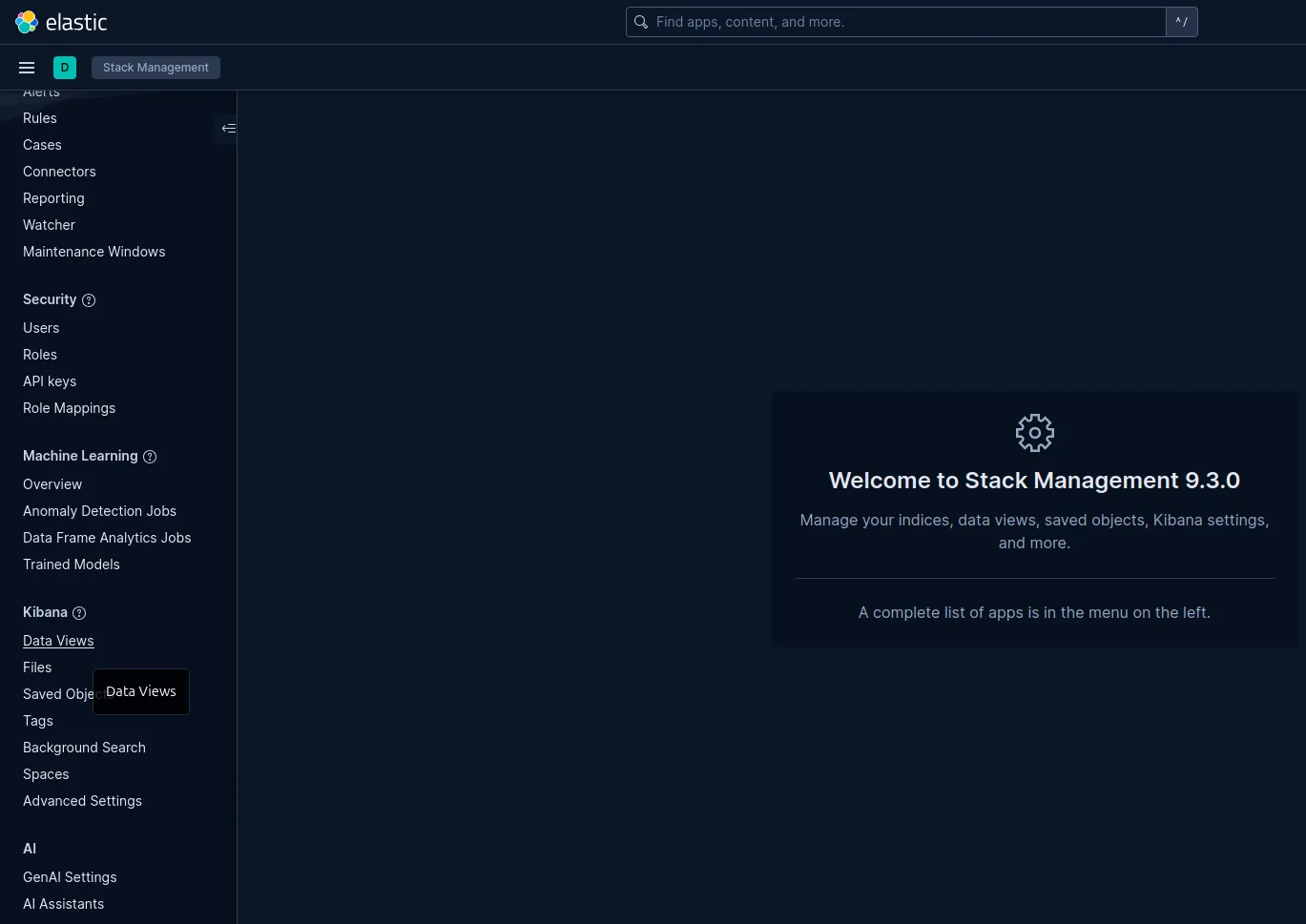Collapse the side navigation panel
The width and height of the screenshot is (1306, 924).
(228, 129)
